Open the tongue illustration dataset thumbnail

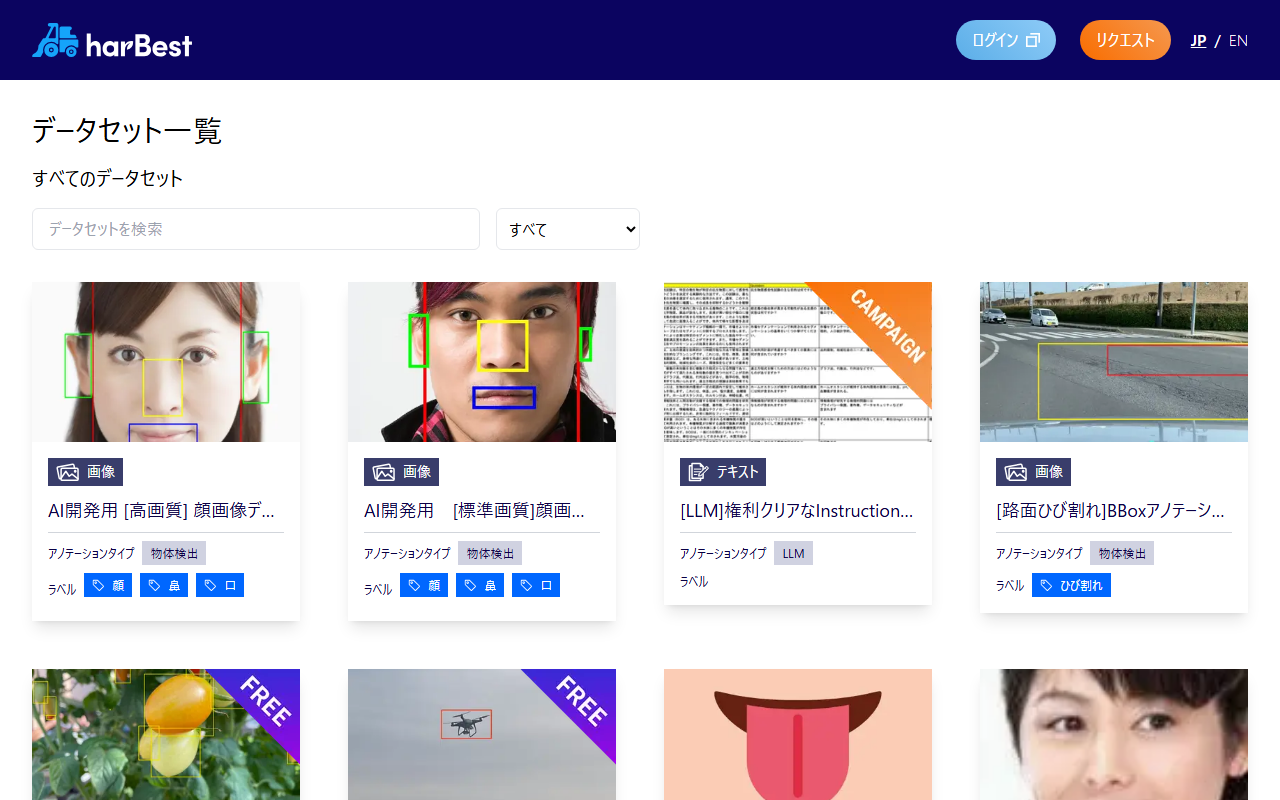click(x=797, y=734)
